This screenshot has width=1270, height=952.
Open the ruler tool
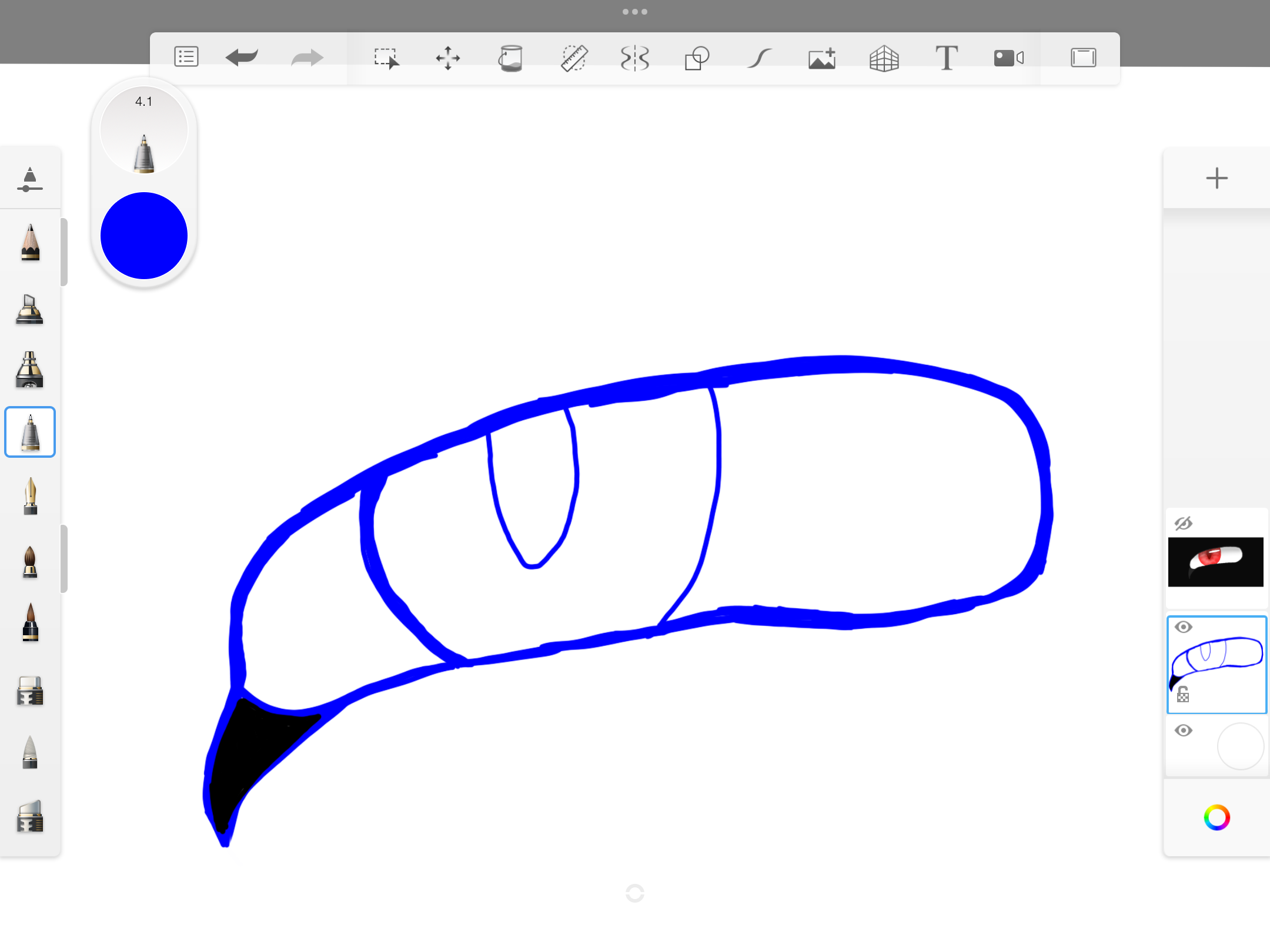[573, 58]
